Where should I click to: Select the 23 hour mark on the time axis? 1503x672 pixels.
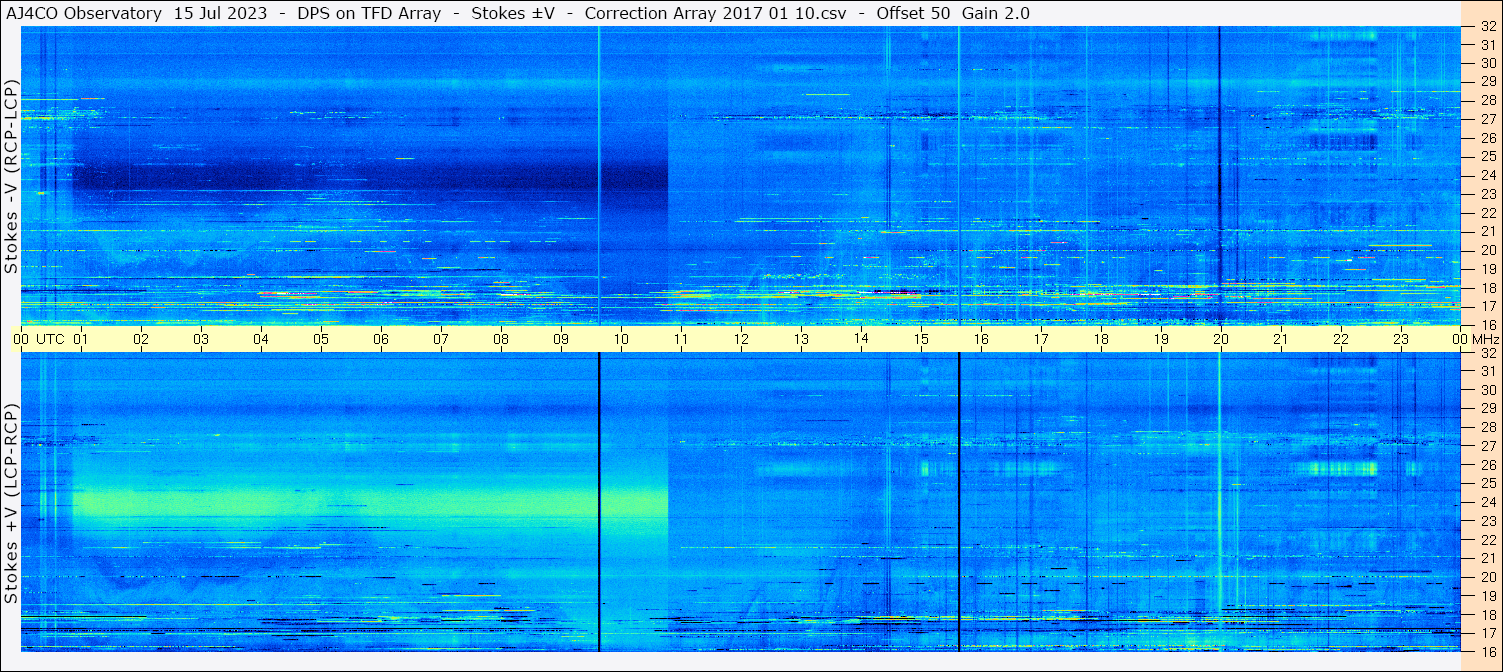click(1401, 339)
